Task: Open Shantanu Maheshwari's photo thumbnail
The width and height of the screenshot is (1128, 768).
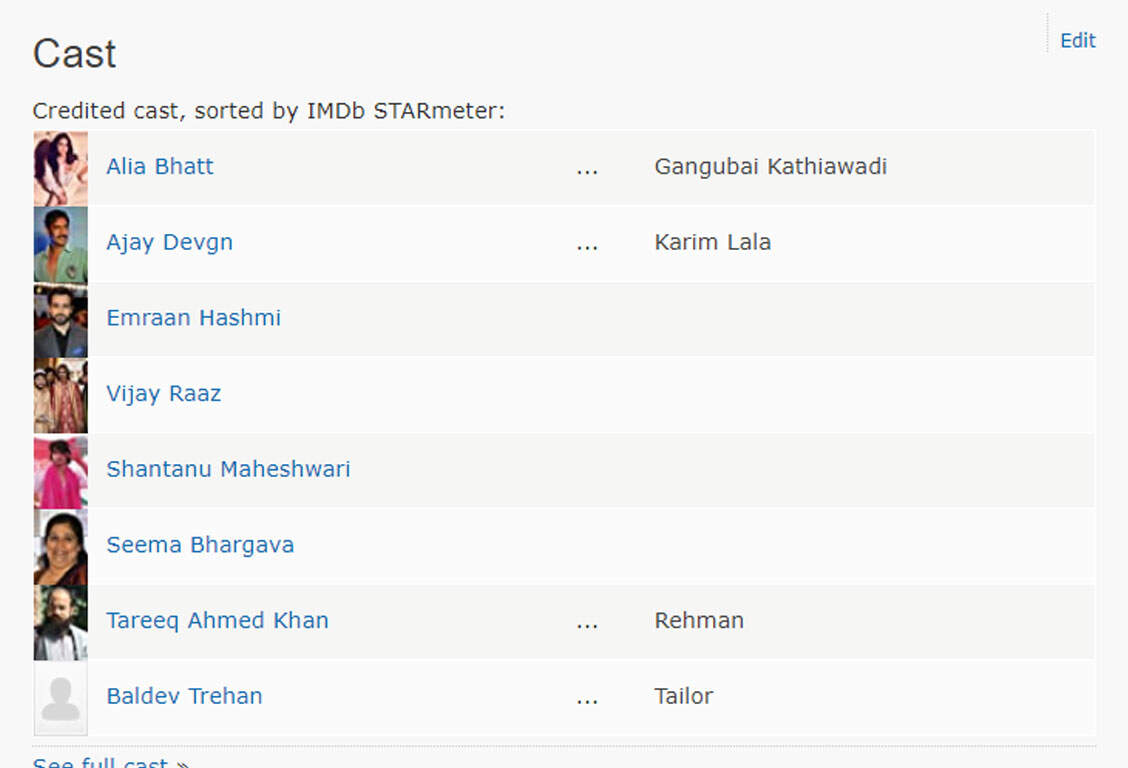Action: coord(60,471)
